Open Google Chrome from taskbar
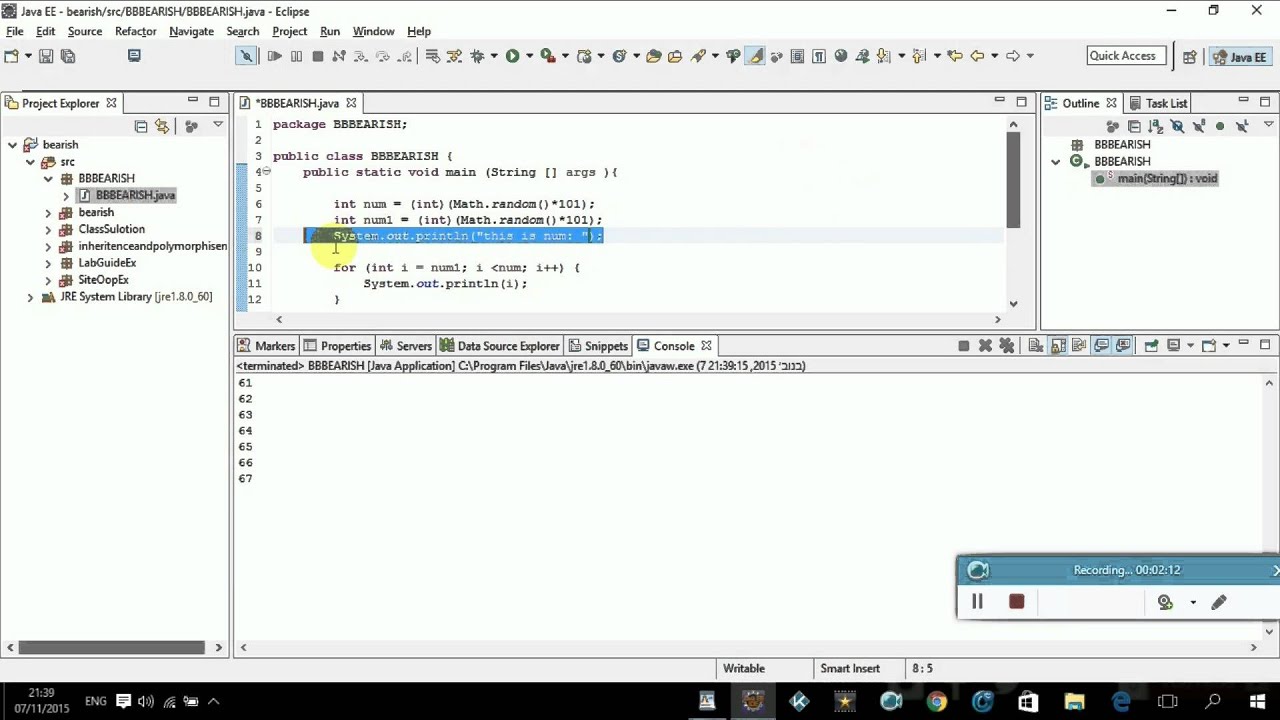The height and width of the screenshot is (720, 1280). (x=937, y=702)
